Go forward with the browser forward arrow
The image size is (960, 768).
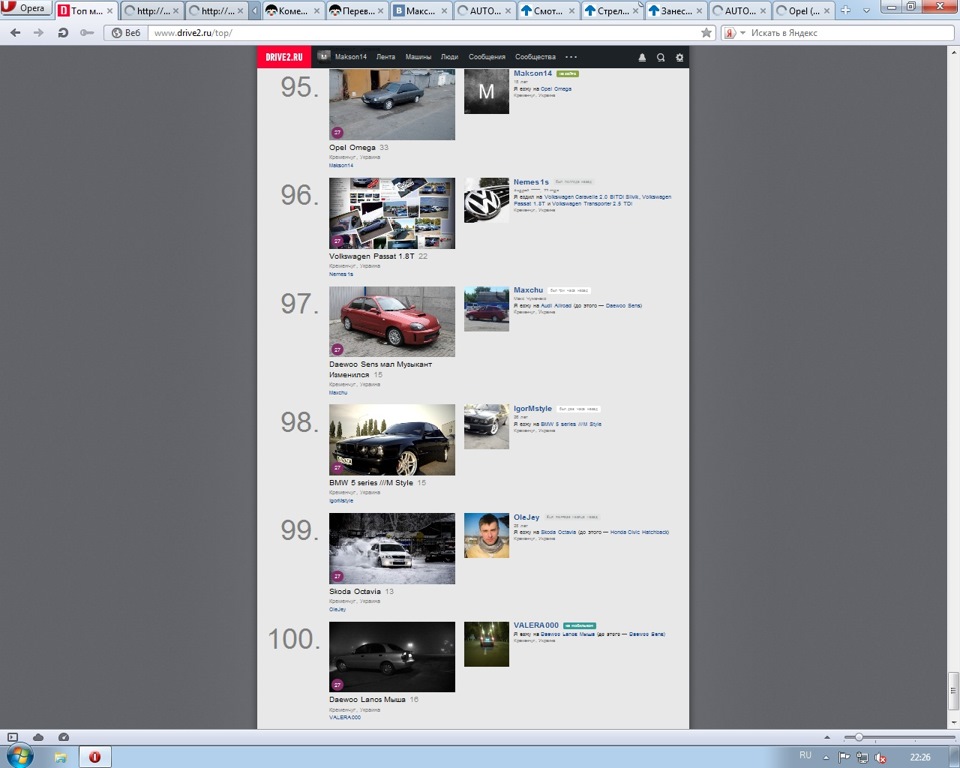39,32
